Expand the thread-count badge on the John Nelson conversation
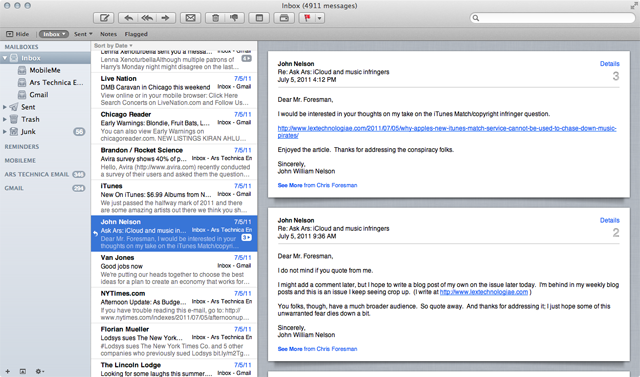640x377 pixels. tap(247, 237)
